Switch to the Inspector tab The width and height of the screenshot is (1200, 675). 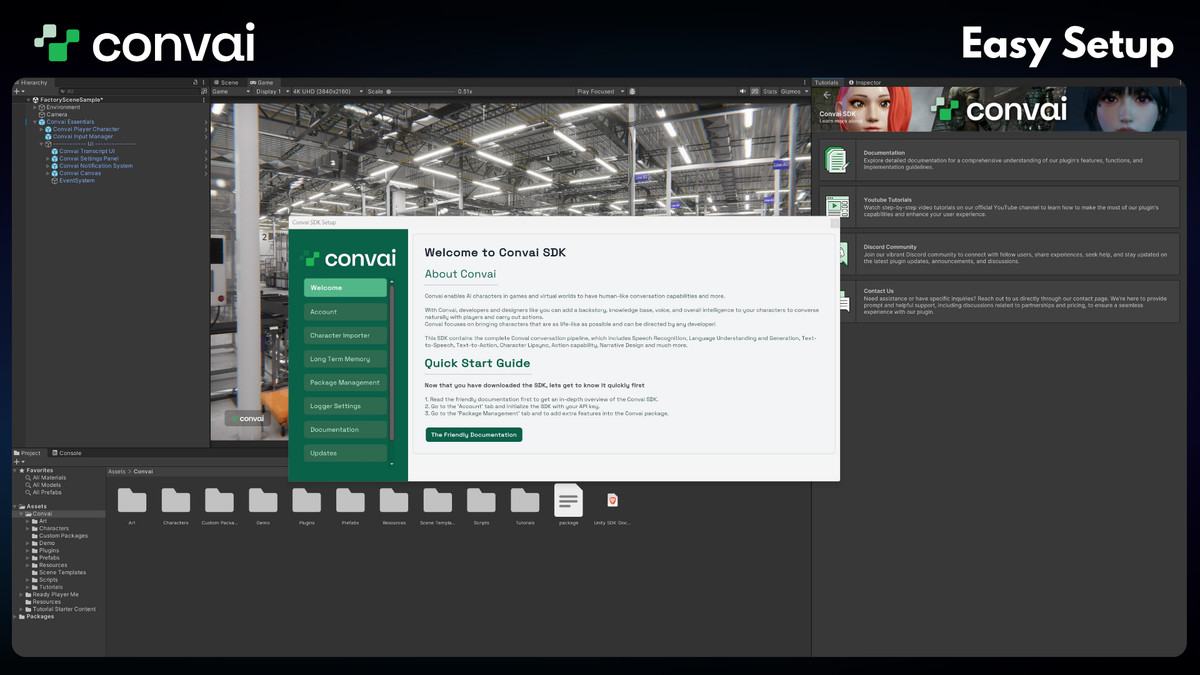pyautogui.click(x=866, y=83)
